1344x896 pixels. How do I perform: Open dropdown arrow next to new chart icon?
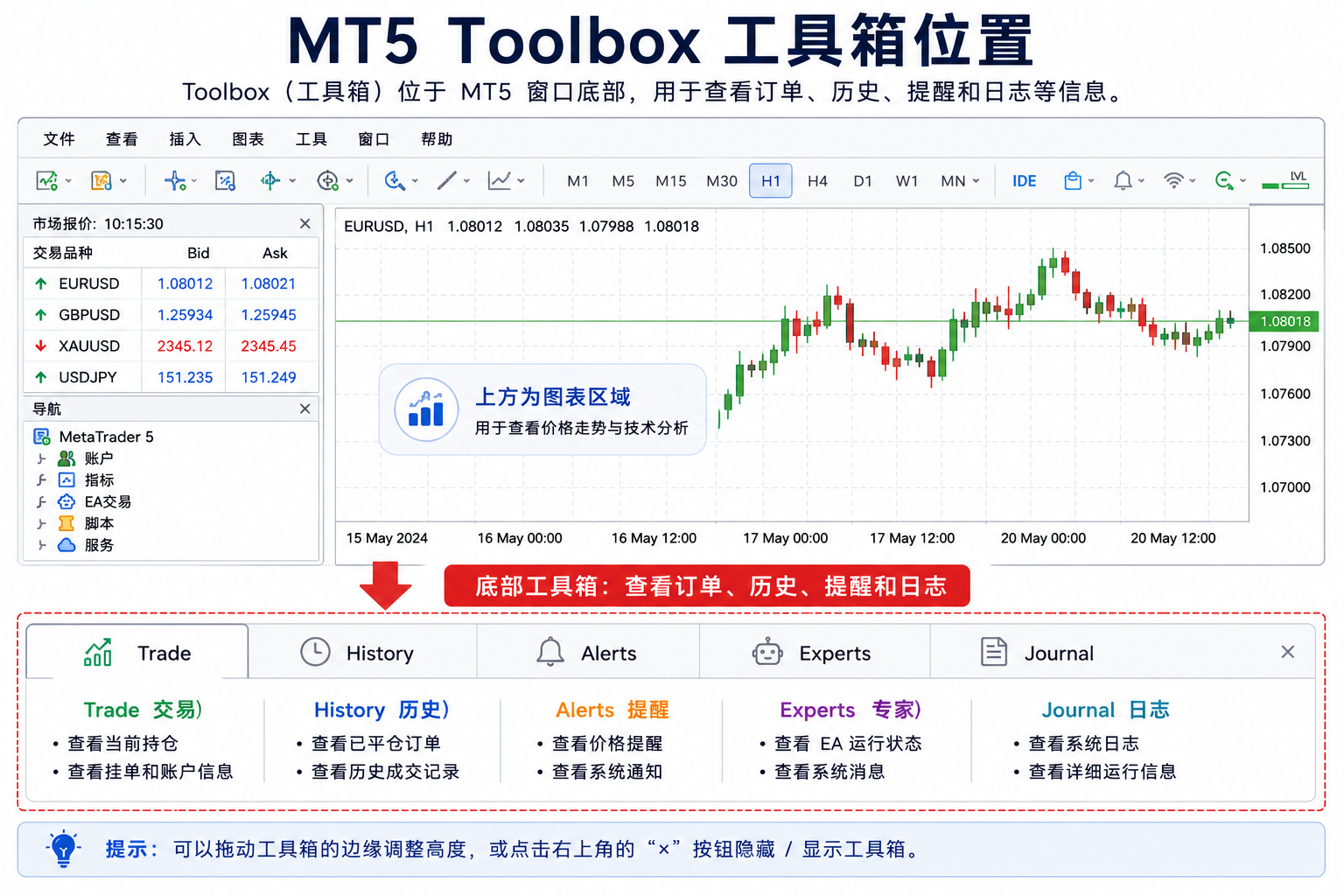(68, 181)
